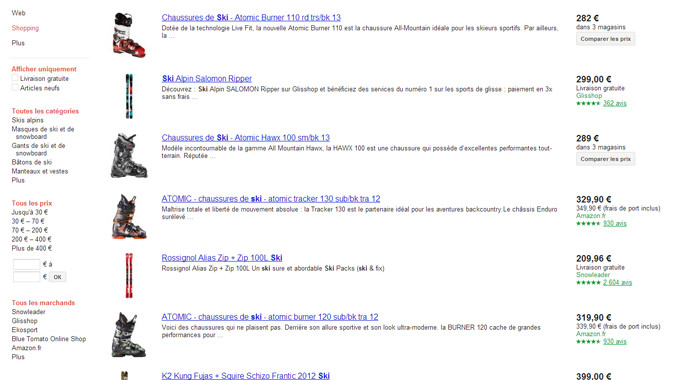The width and height of the screenshot is (700, 380).
Task: Focus the minimum price input field
Action: [x=27, y=264]
